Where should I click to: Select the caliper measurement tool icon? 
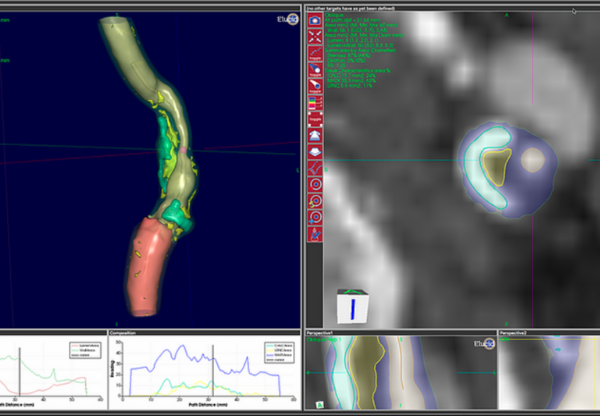pos(315,234)
